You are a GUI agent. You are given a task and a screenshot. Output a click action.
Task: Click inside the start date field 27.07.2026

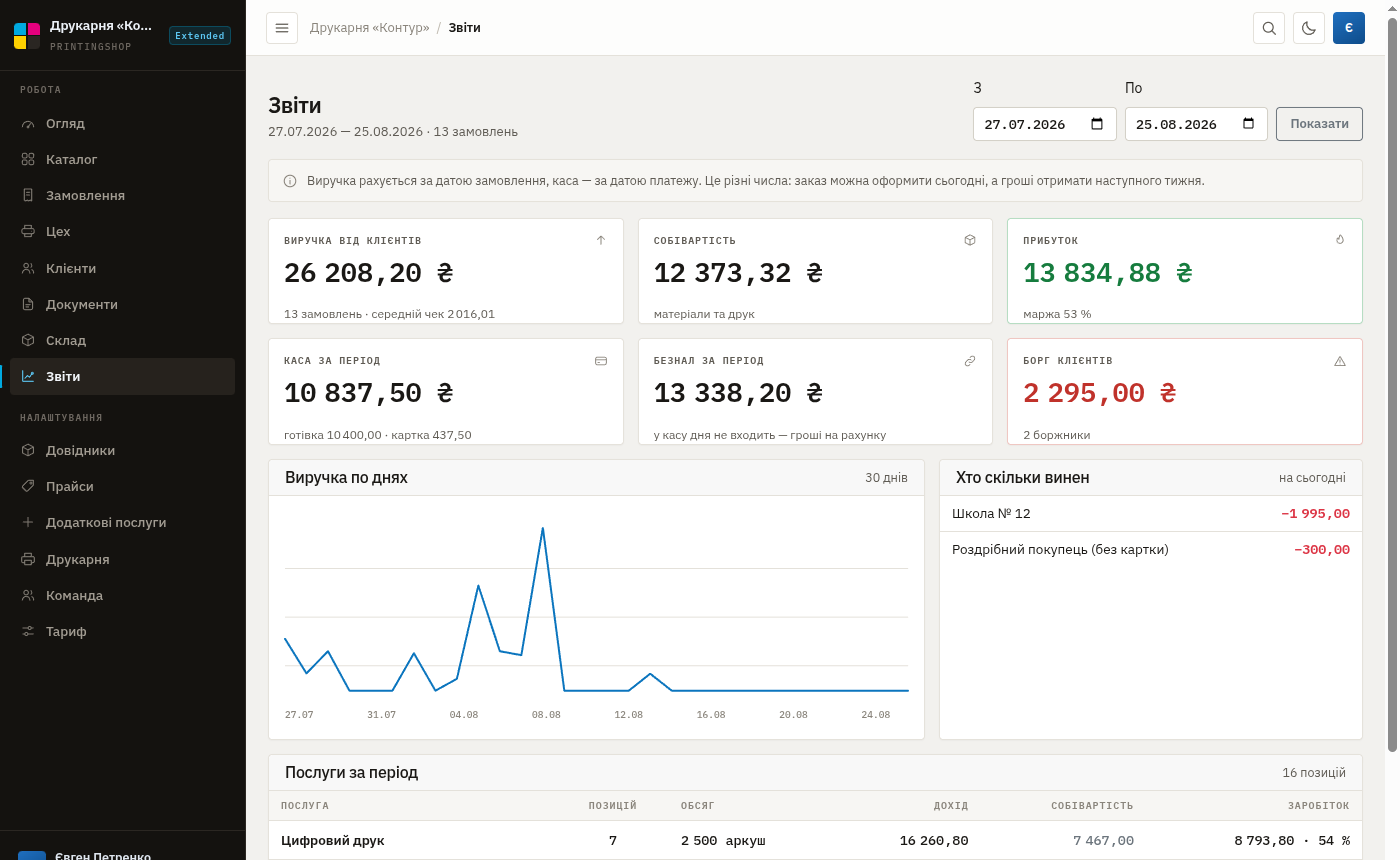point(1045,124)
